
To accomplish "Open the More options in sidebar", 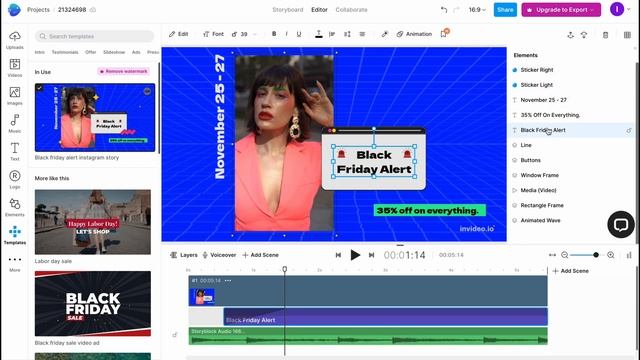I will [15, 263].
